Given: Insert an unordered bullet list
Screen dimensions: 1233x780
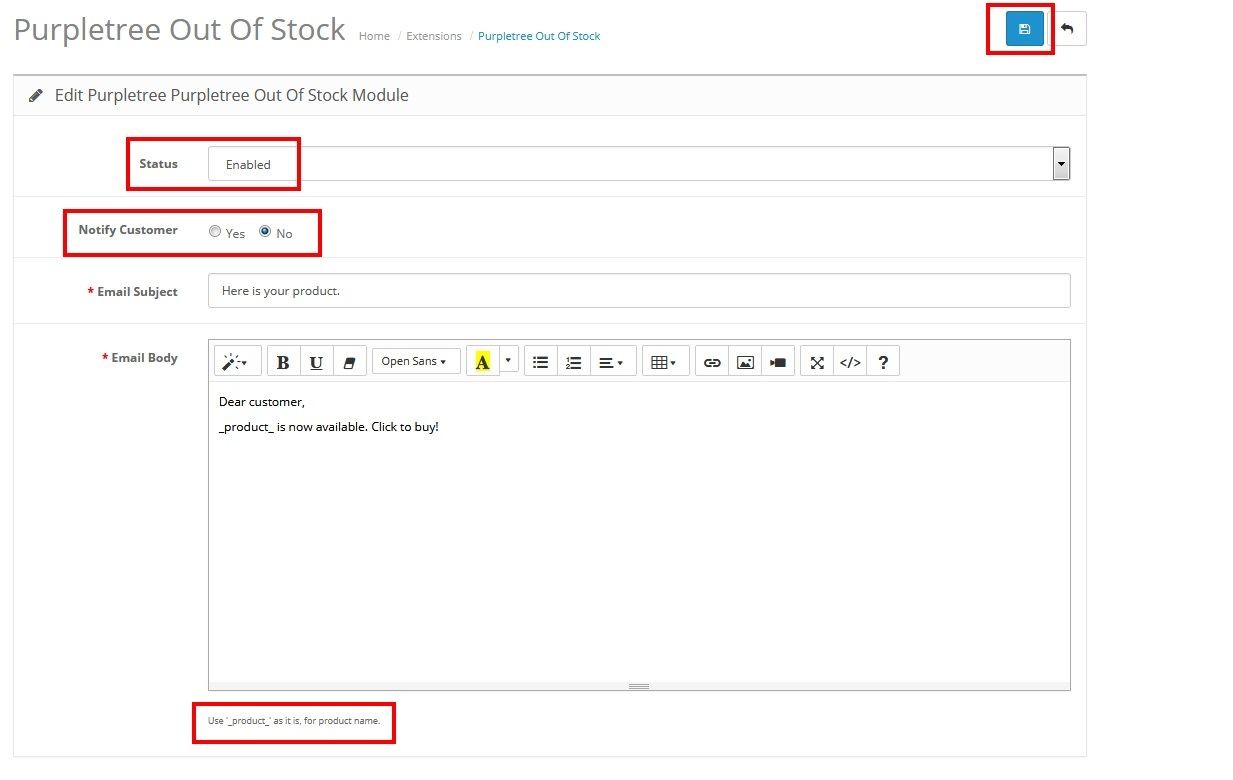Looking at the screenshot, I should 541,362.
